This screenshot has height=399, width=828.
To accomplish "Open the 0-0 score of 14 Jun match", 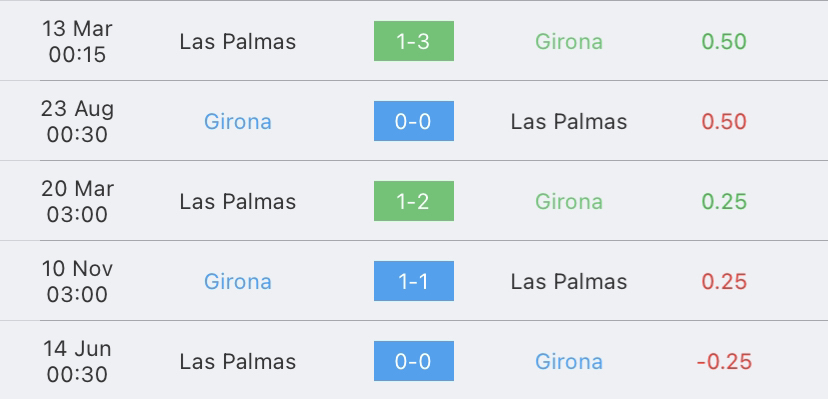I will click(413, 361).
